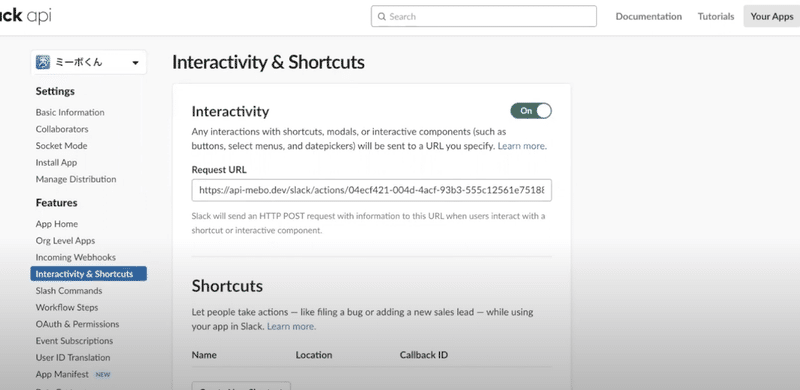Focus the top Search field
This screenshot has height=390, width=800.
[x=484, y=16]
